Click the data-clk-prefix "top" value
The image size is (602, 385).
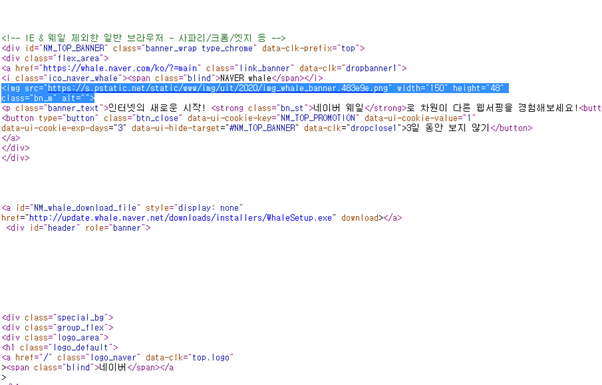[x=348, y=48]
